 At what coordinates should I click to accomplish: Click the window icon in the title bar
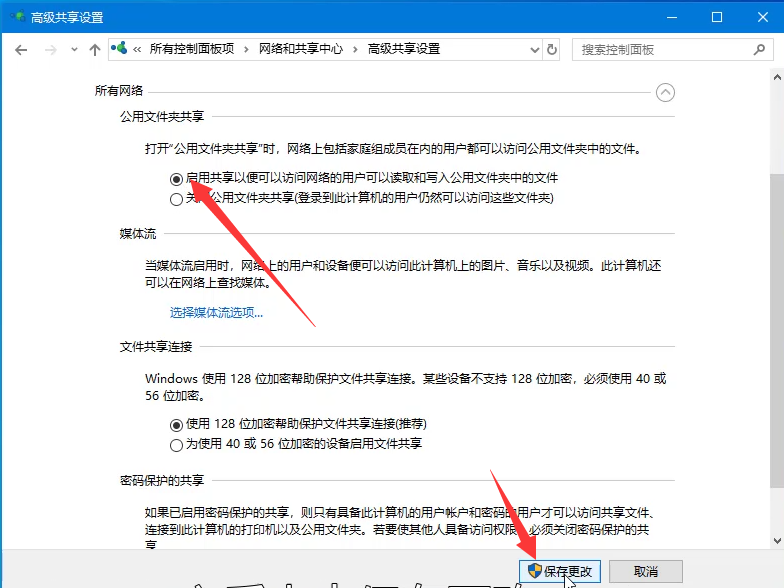(17, 17)
